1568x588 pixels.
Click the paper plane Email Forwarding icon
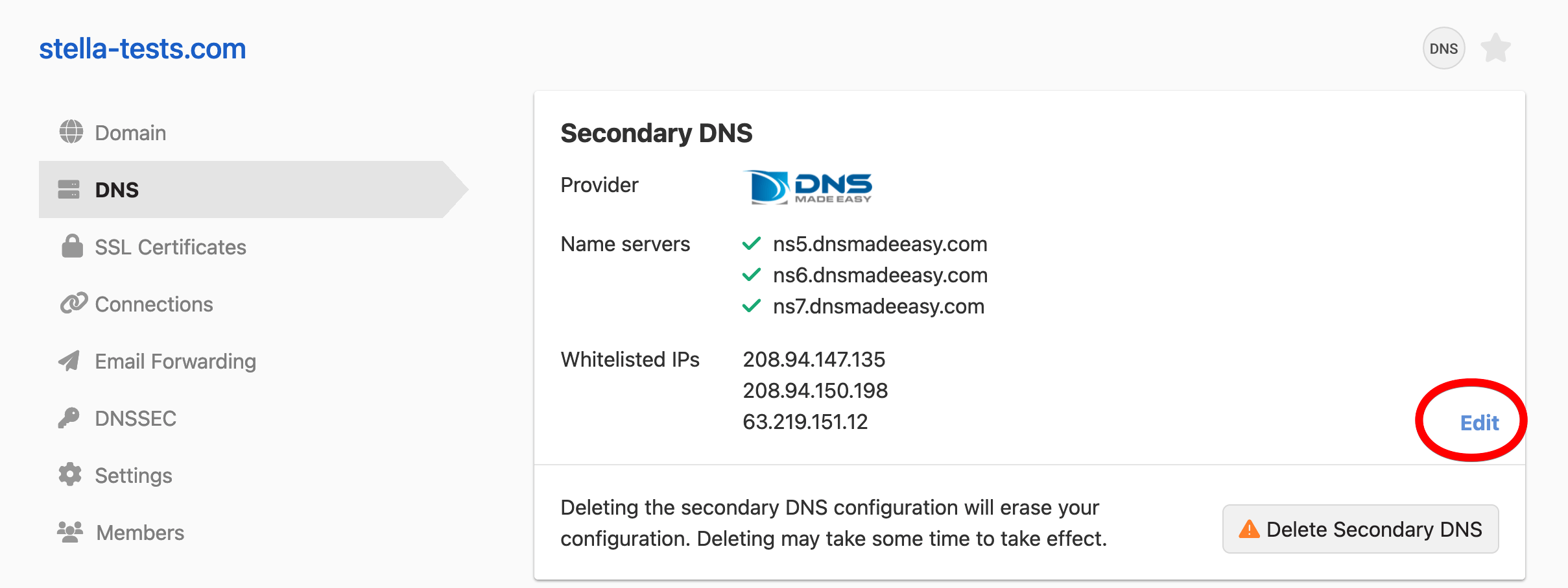(x=69, y=361)
